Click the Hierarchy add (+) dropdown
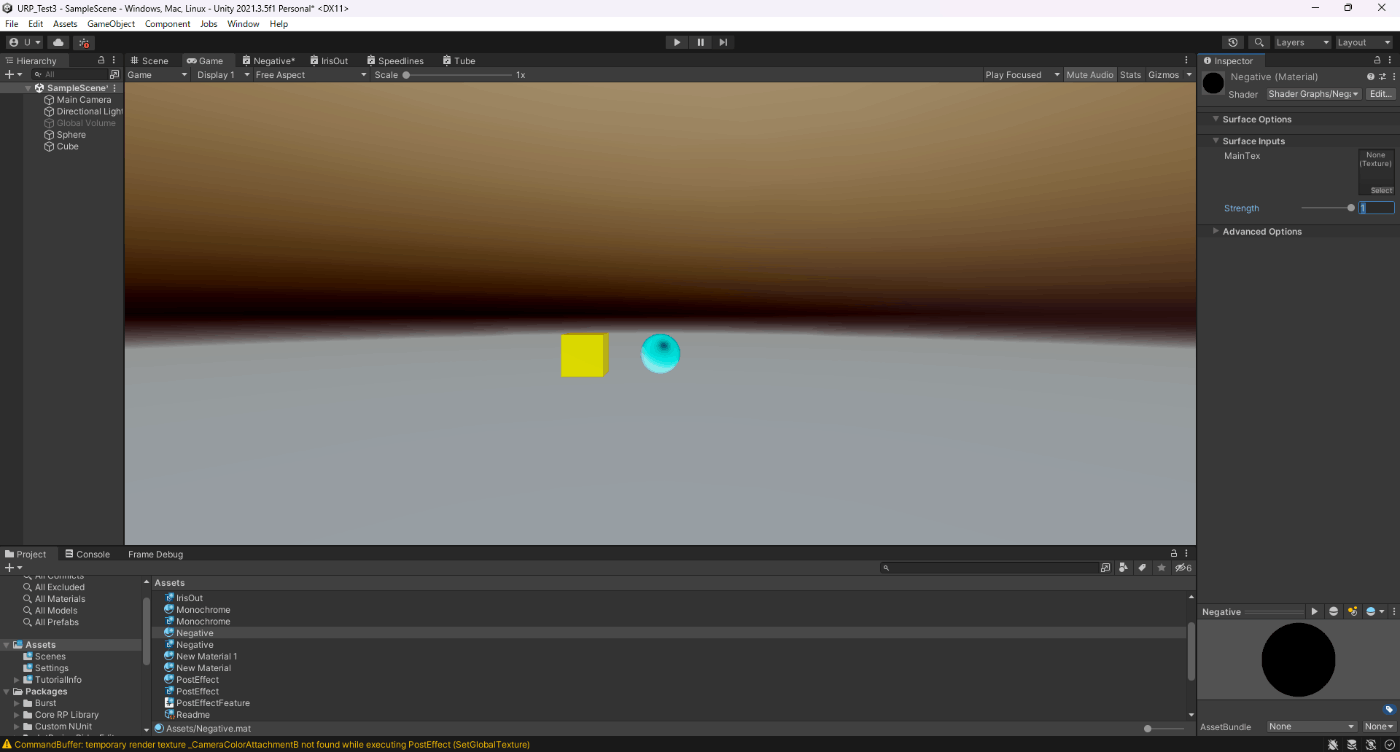The width and height of the screenshot is (1400, 752). tap(13, 75)
